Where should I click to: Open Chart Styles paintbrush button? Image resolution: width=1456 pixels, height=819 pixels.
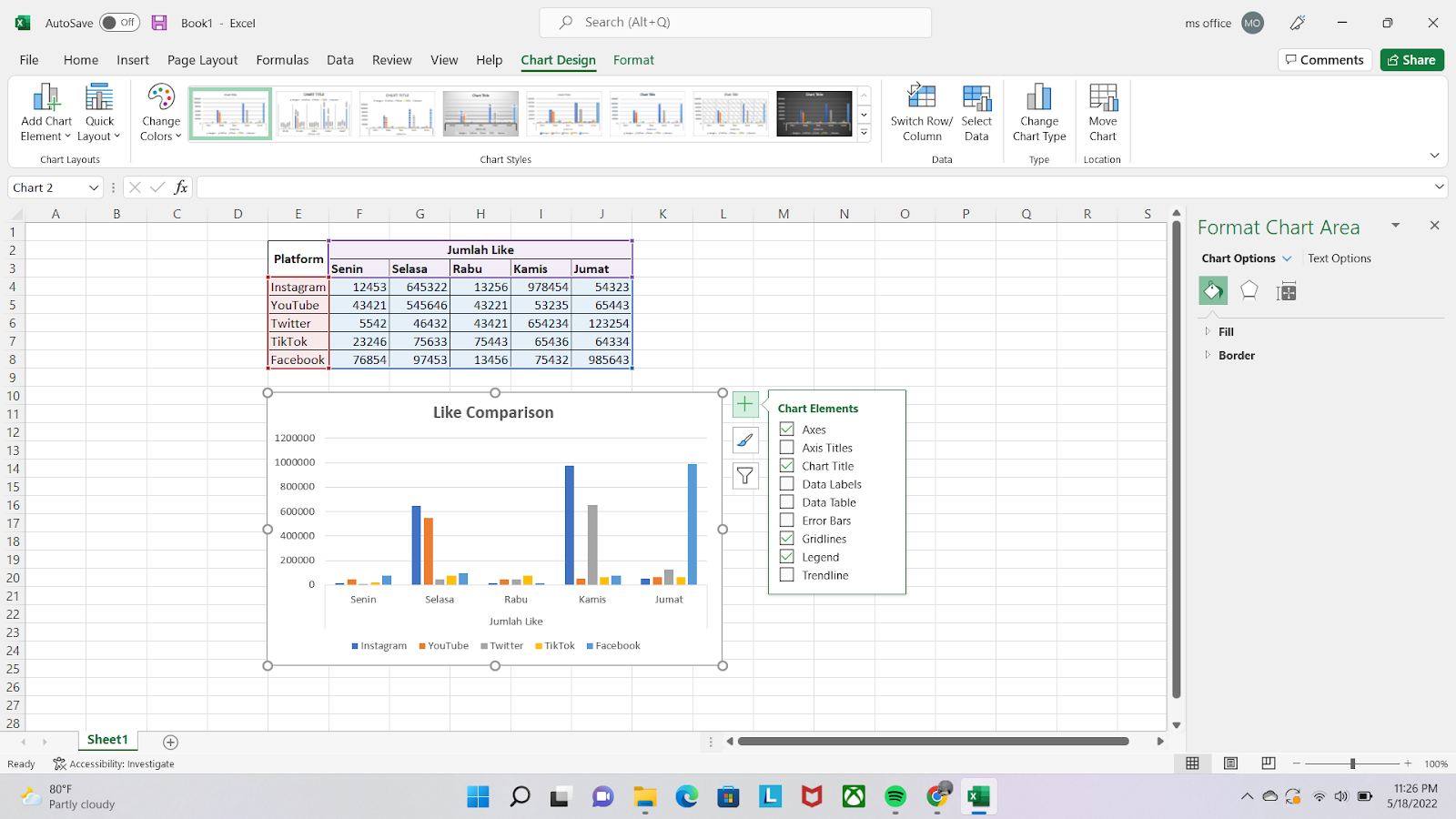click(745, 440)
